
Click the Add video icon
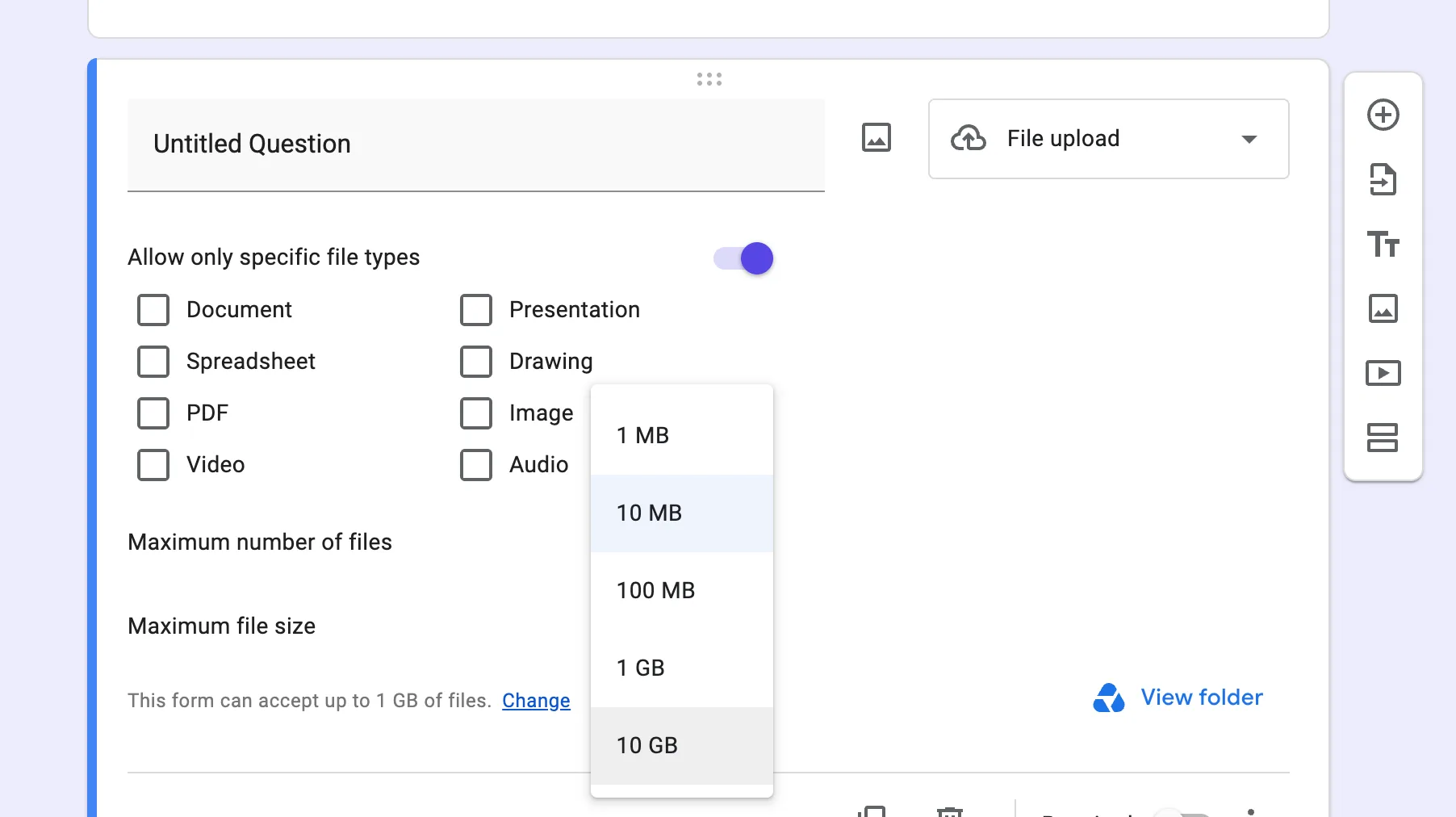tap(1383, 373)
